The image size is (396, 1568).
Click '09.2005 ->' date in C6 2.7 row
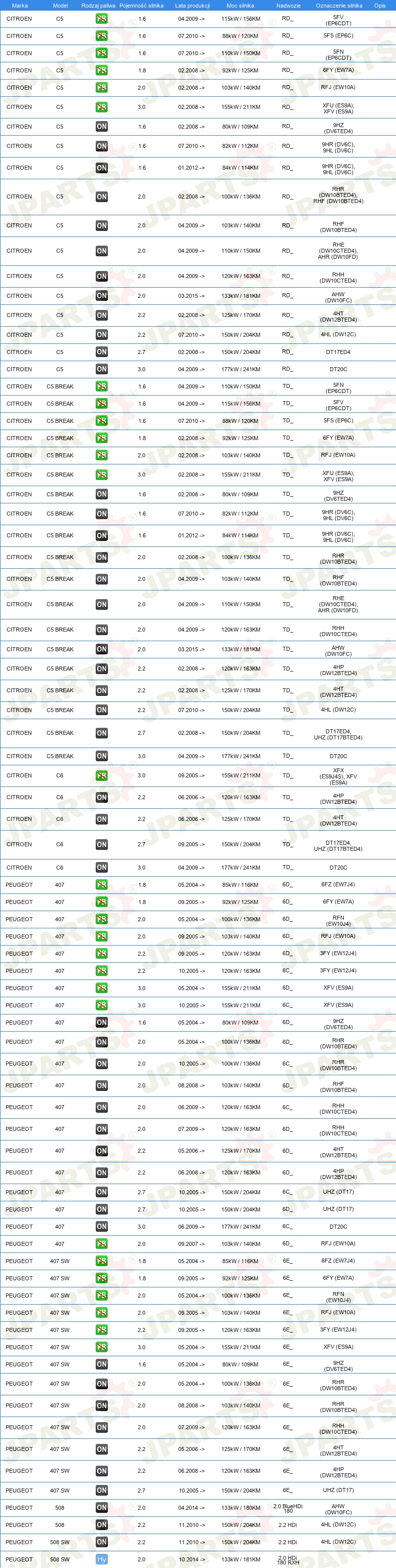(x=191, y=844)
